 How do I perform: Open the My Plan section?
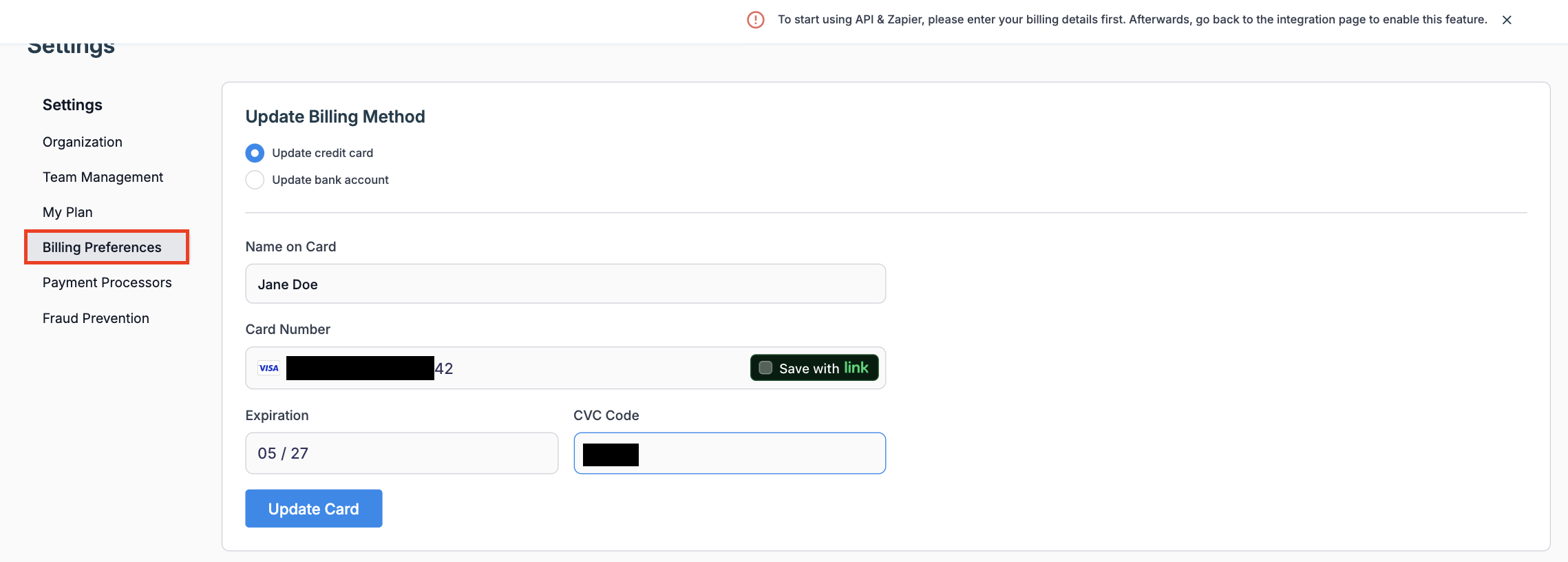pyautogui.click(x=67, y=212)
